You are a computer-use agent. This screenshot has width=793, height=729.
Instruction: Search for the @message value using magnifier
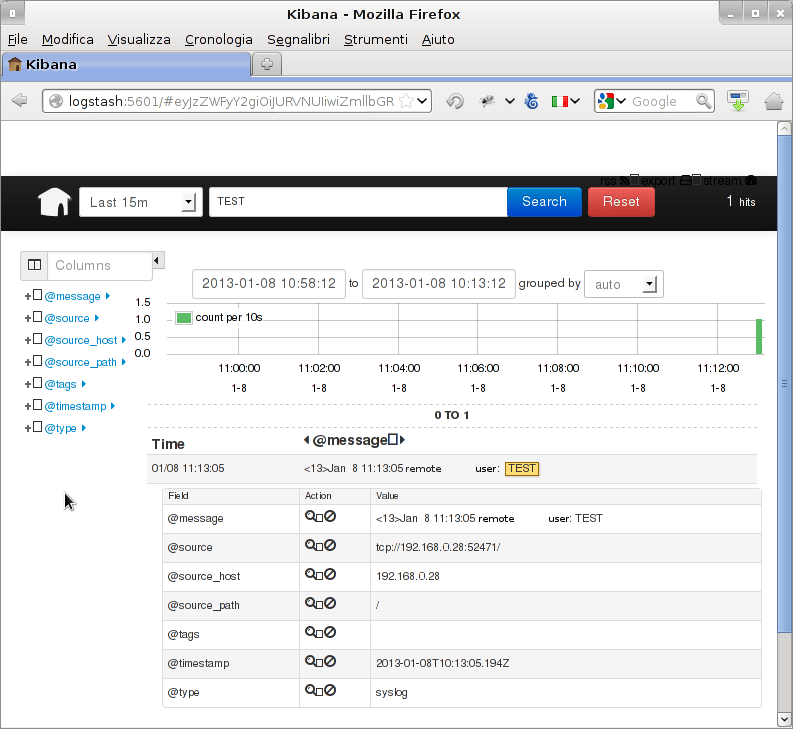[310, 516]
